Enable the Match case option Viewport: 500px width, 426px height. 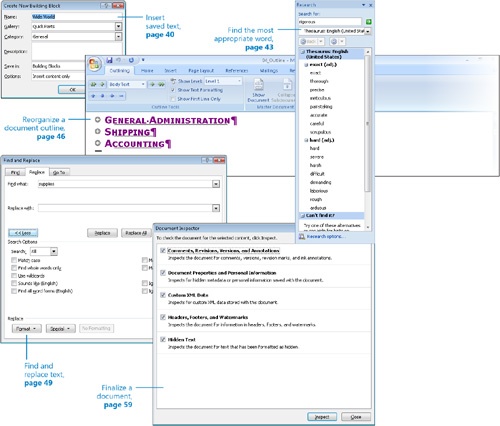click(x=14, y=260)
